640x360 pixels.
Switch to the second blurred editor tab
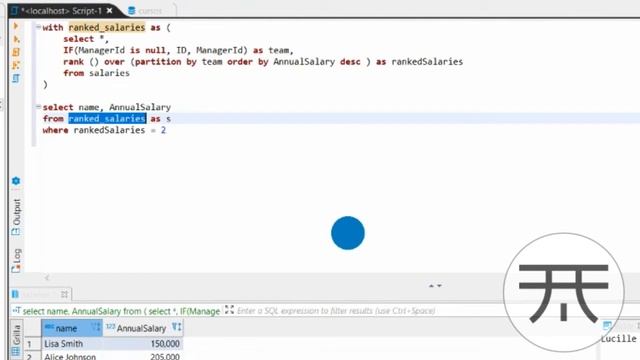tap(146, 11)
